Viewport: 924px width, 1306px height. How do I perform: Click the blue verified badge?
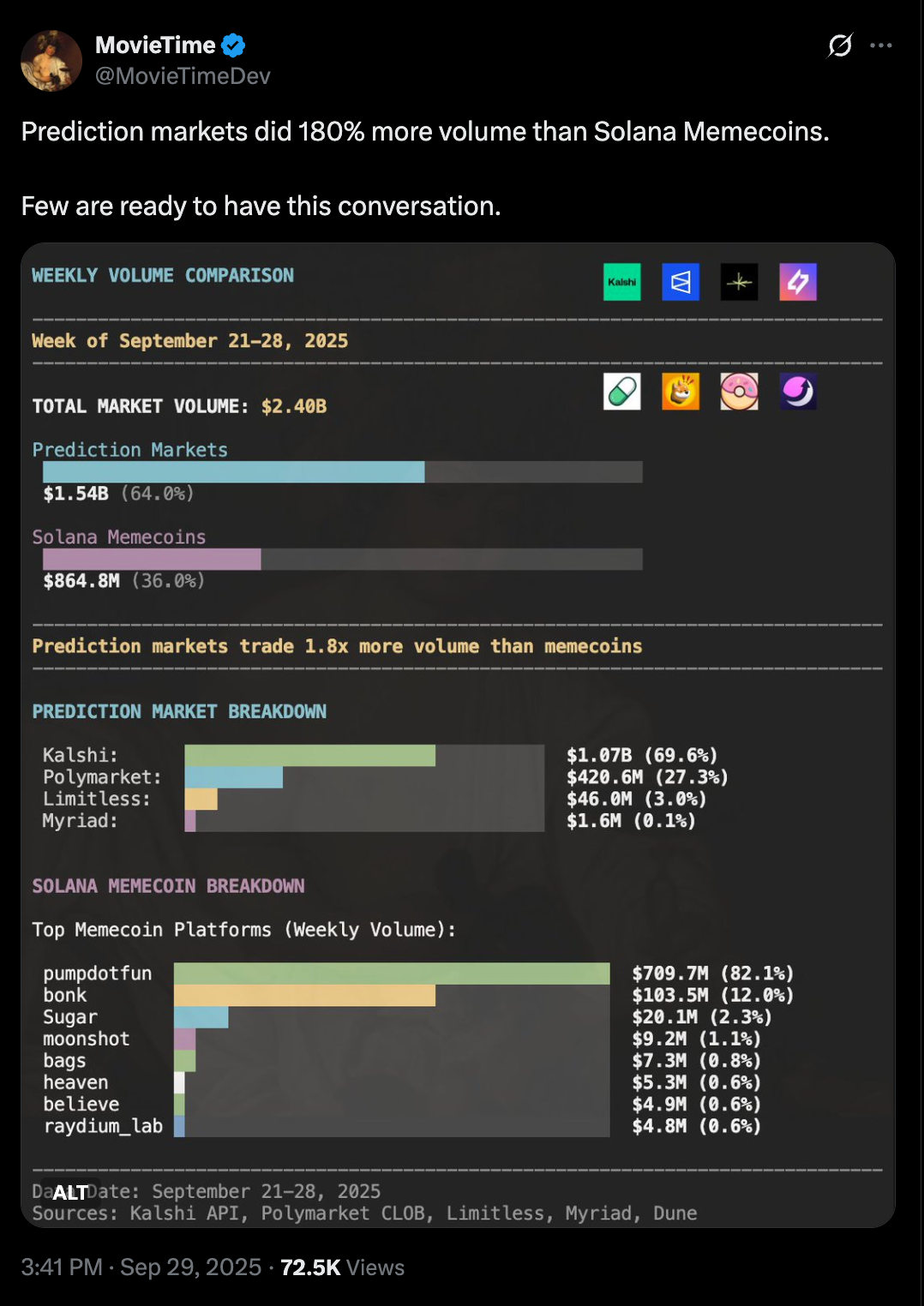pos(233,45)
